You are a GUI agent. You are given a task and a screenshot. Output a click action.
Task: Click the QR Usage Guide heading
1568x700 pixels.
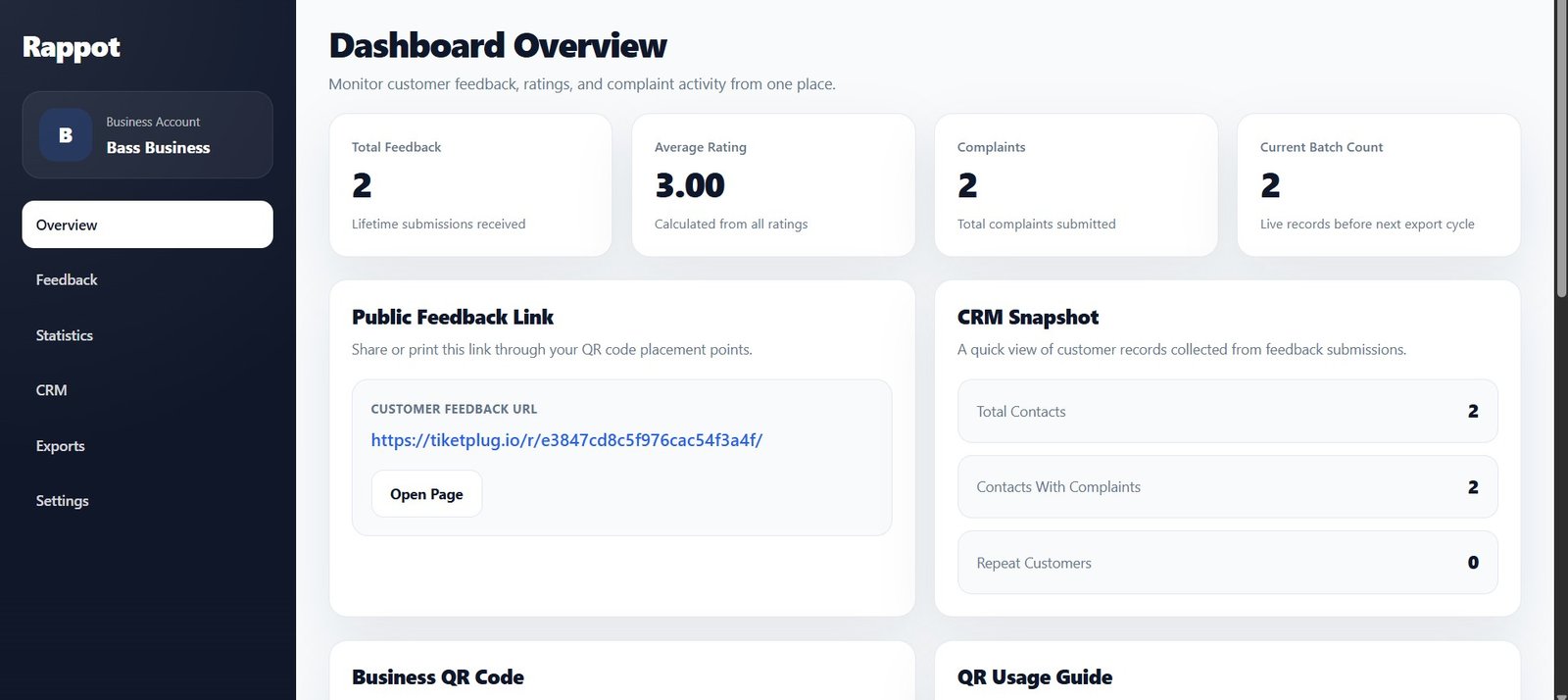1034,676
